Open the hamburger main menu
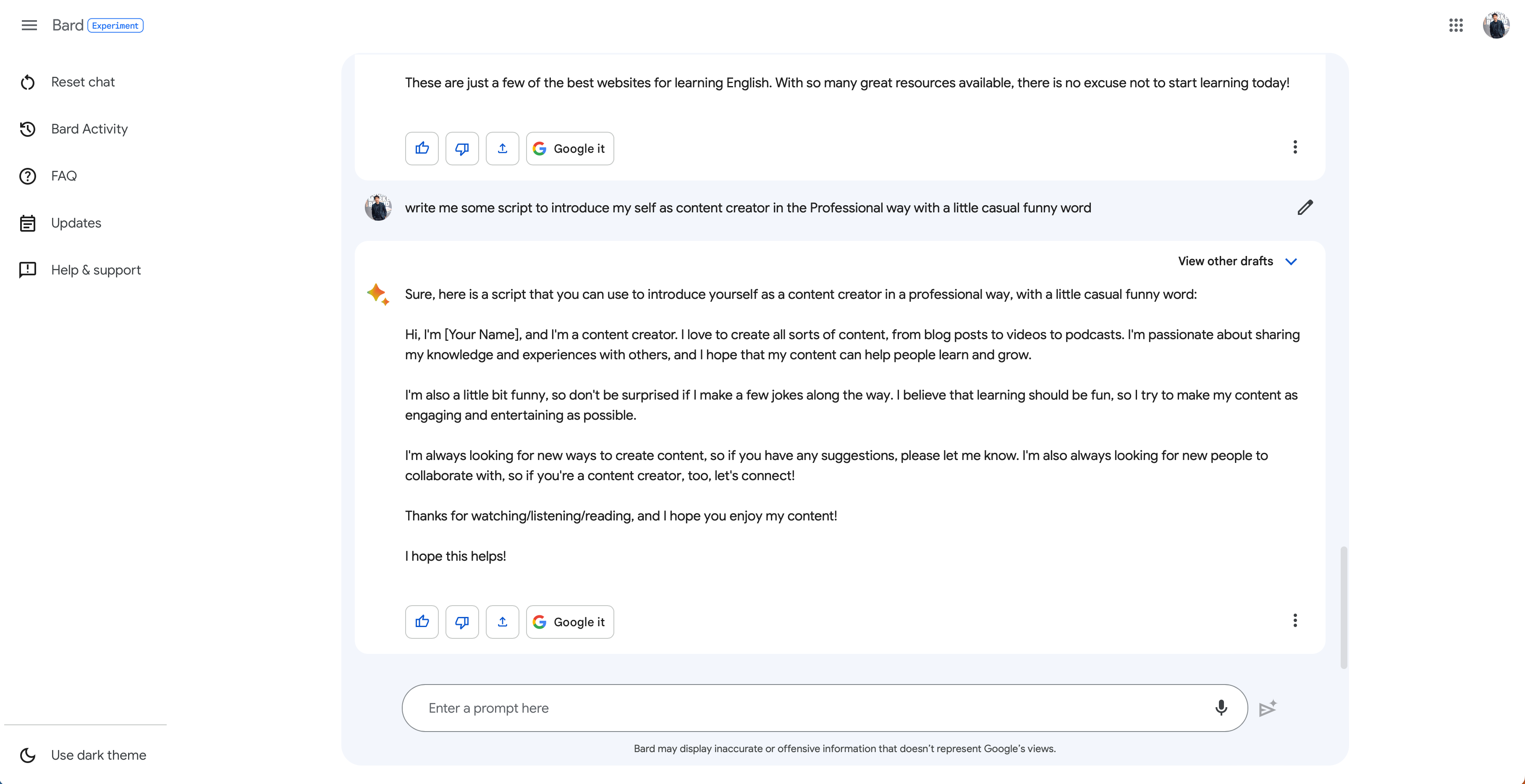 click(29, 26)
